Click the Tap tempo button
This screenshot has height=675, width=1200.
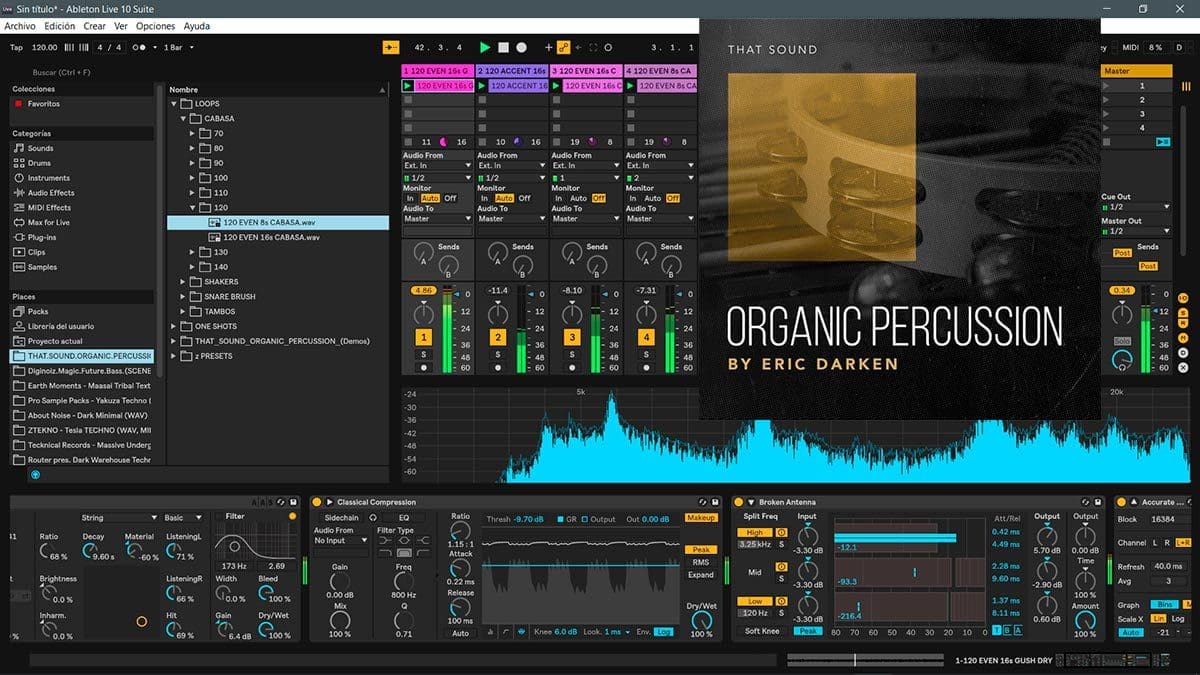click(x=16, y=47)
